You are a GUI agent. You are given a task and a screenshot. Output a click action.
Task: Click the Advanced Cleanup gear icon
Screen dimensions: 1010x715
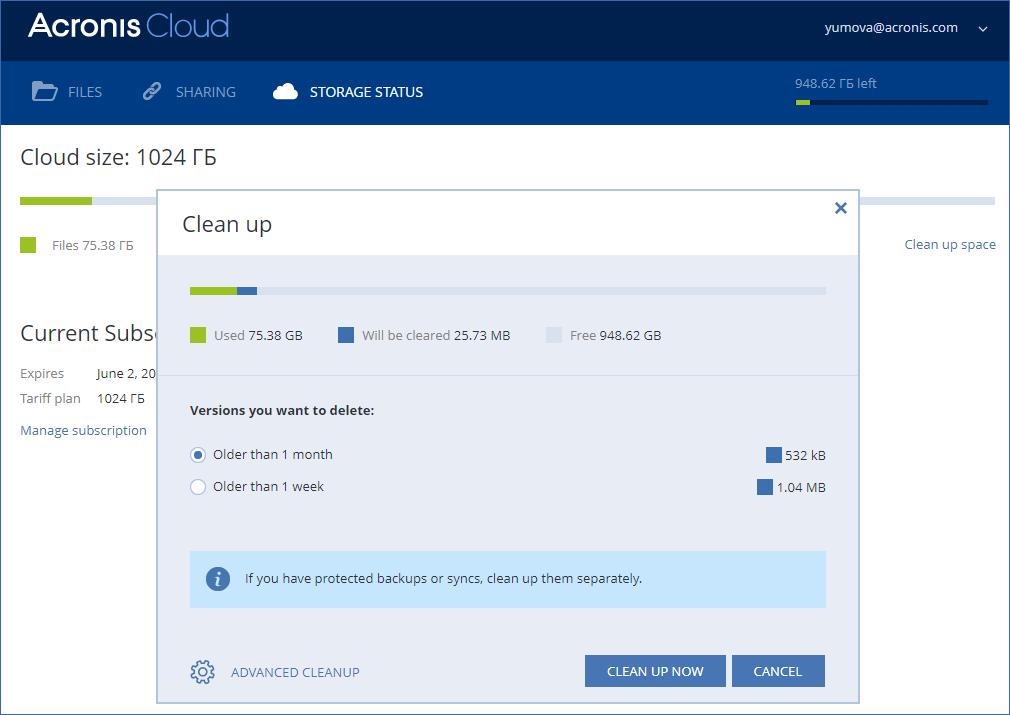(x=202, y=672)
